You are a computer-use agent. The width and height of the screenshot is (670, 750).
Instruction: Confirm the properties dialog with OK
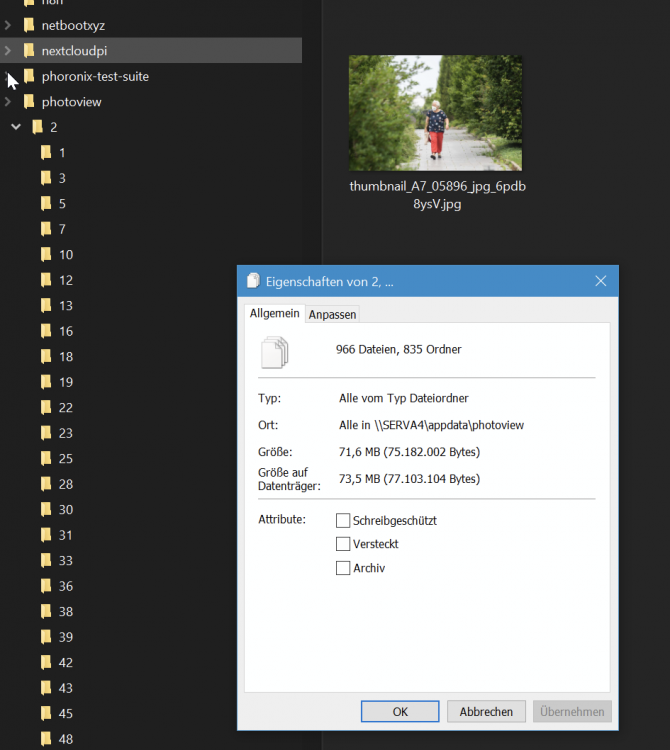(400, 711)
